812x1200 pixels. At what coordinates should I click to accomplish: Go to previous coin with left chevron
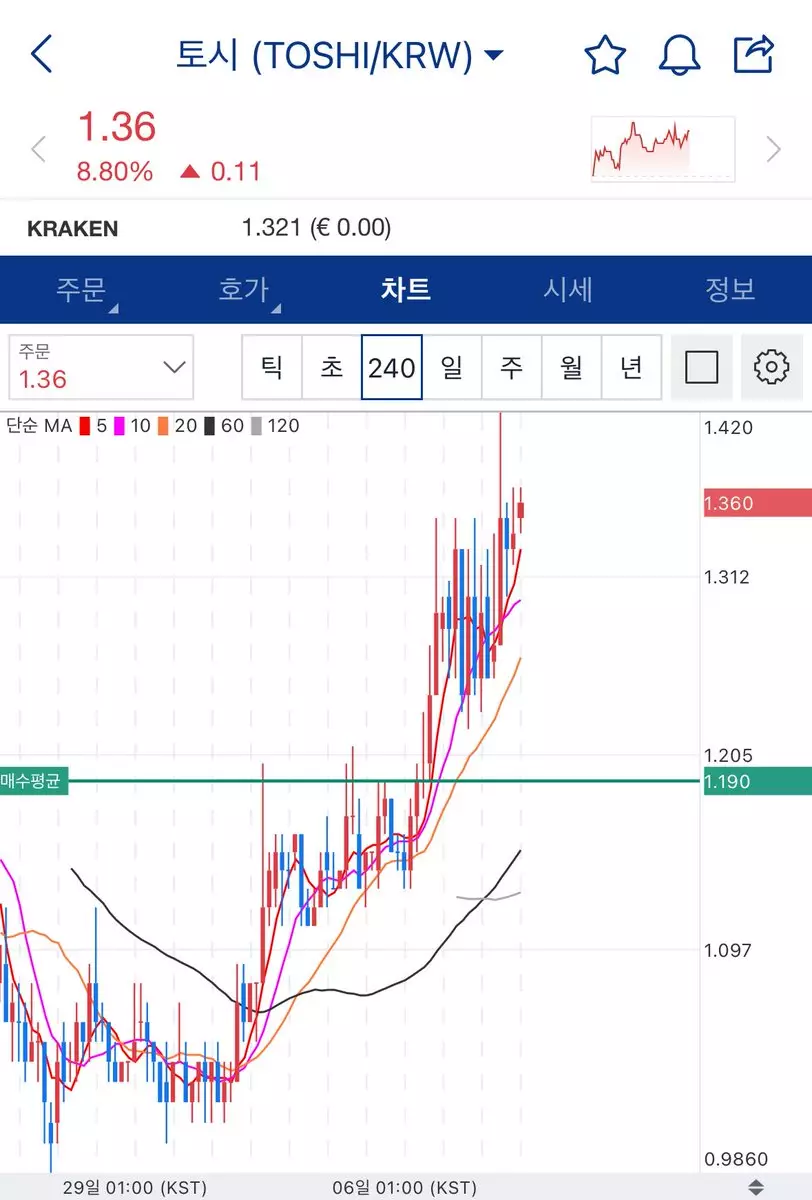tap(38, 150)
